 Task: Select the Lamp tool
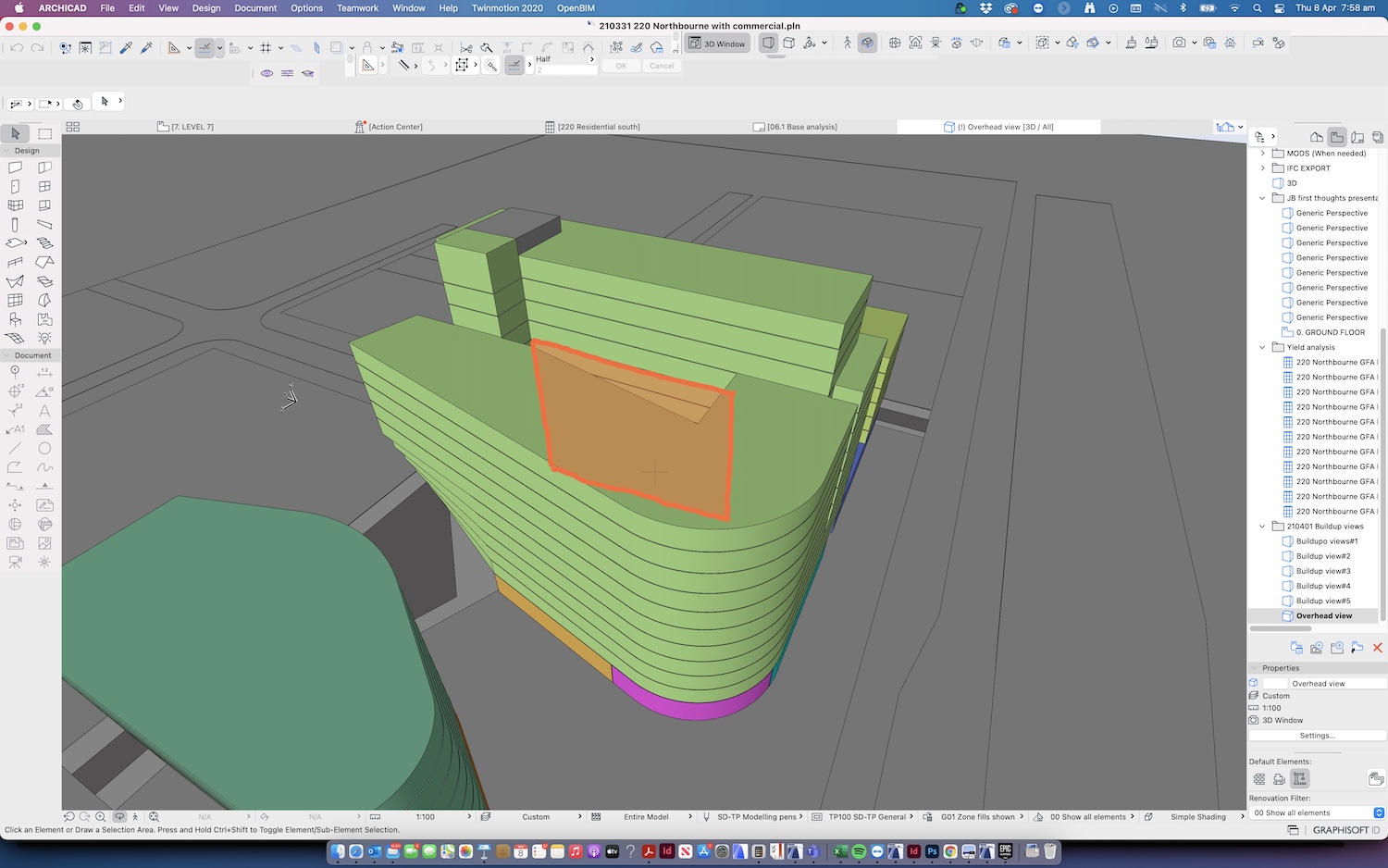click(44, 338)
